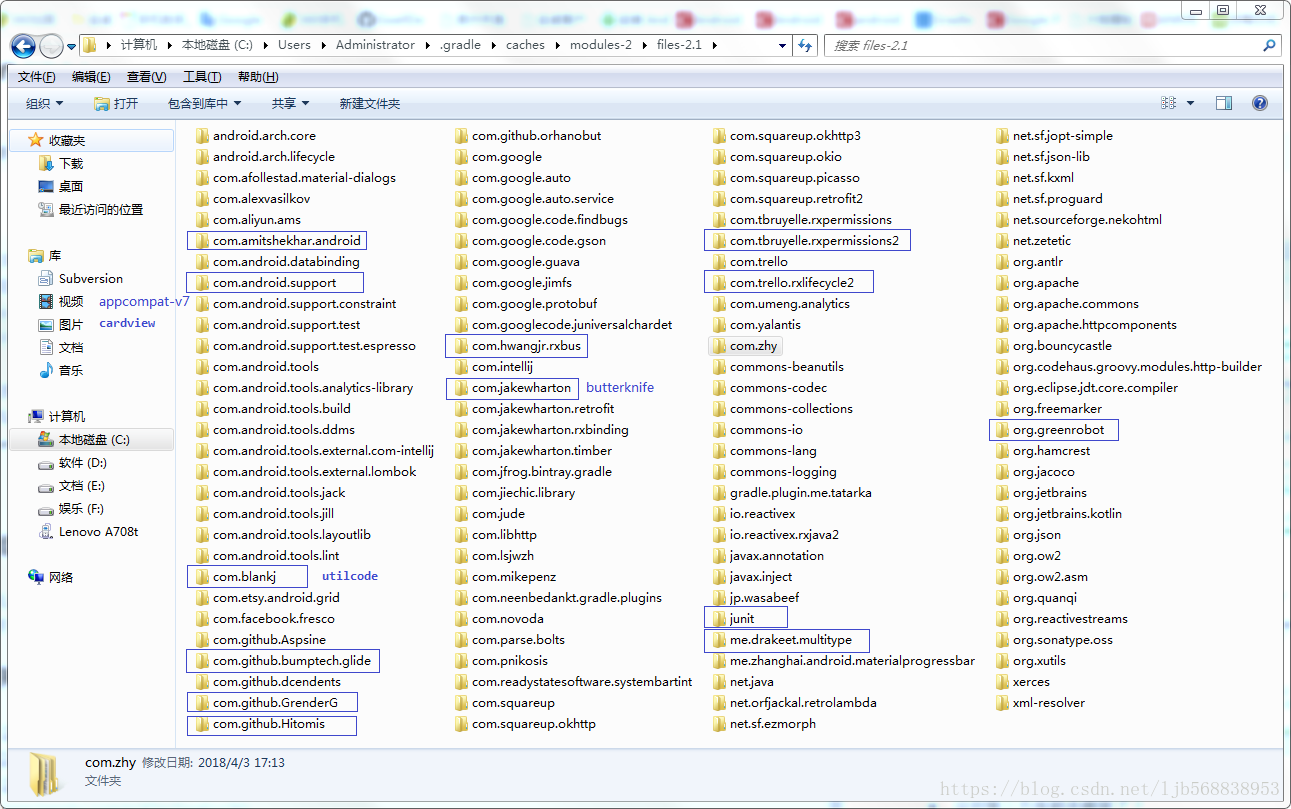1291x809 pixels.
Task: Click Users in address breadcrumb
Action: coord(294,45)
